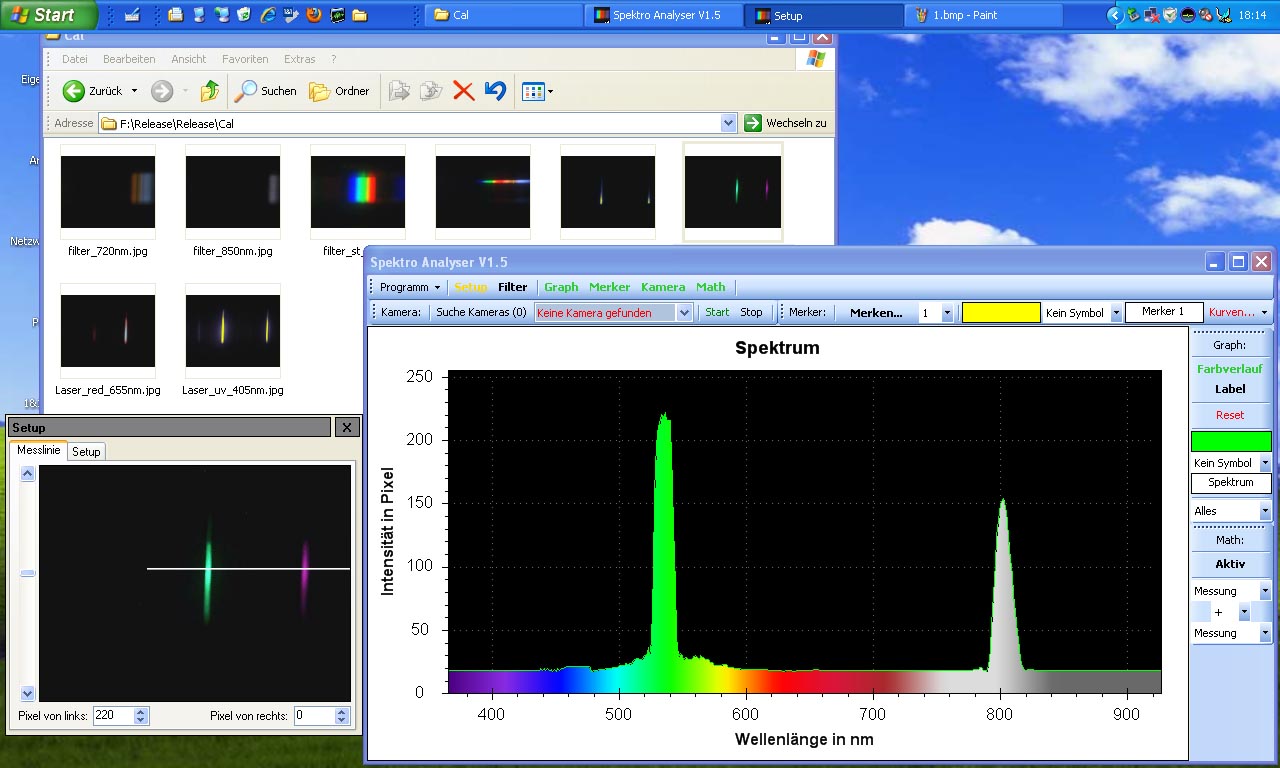This screenshot has height=768, width=1280.
Task: Click the Explorer views icon
Action: (x=535, y=92)
